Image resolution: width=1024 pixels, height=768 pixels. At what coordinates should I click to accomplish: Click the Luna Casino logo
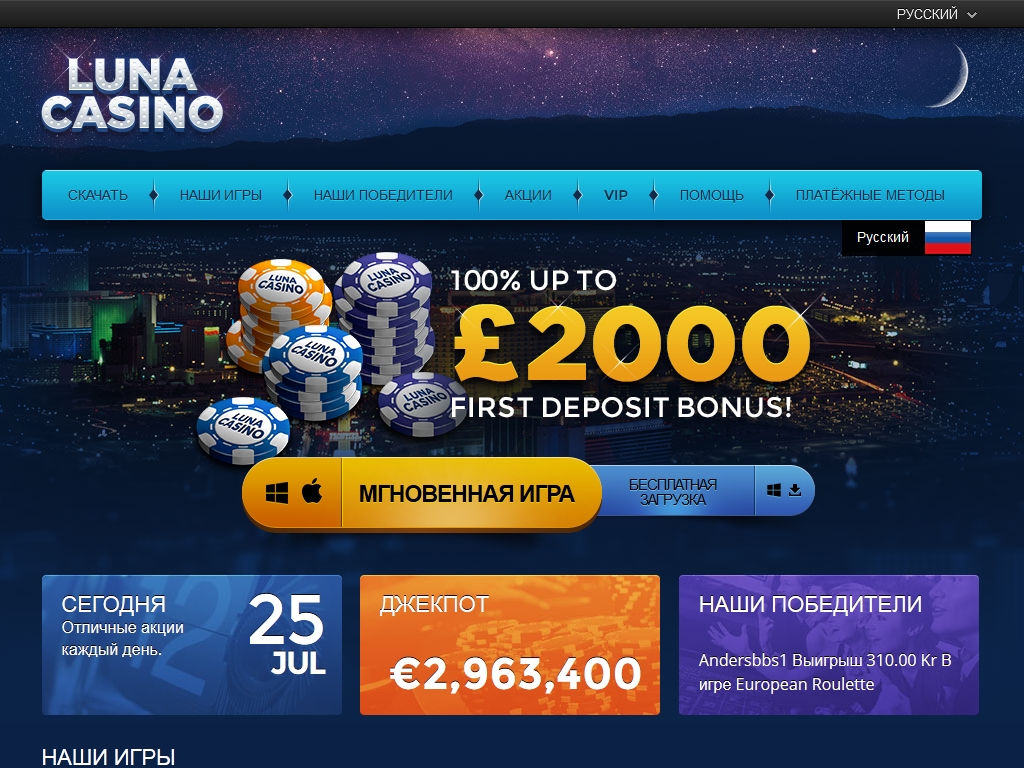[133, 93]
